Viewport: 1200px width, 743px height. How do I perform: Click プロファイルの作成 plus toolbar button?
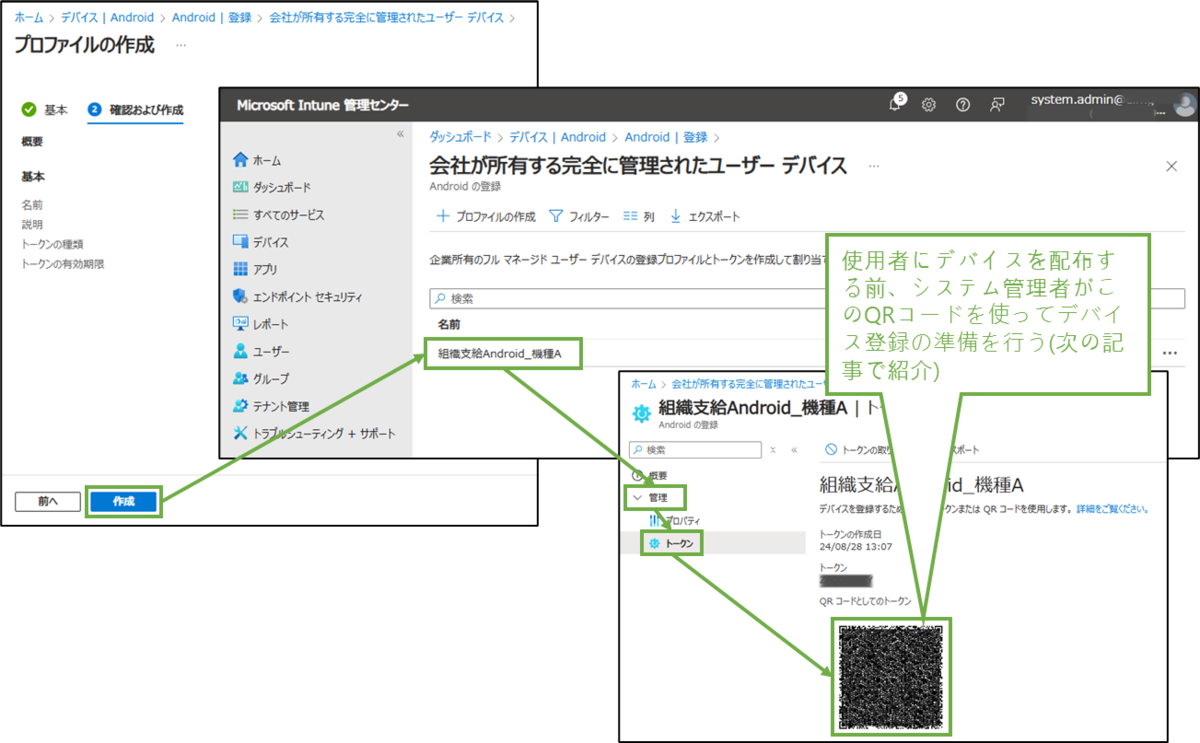point(487,216)
